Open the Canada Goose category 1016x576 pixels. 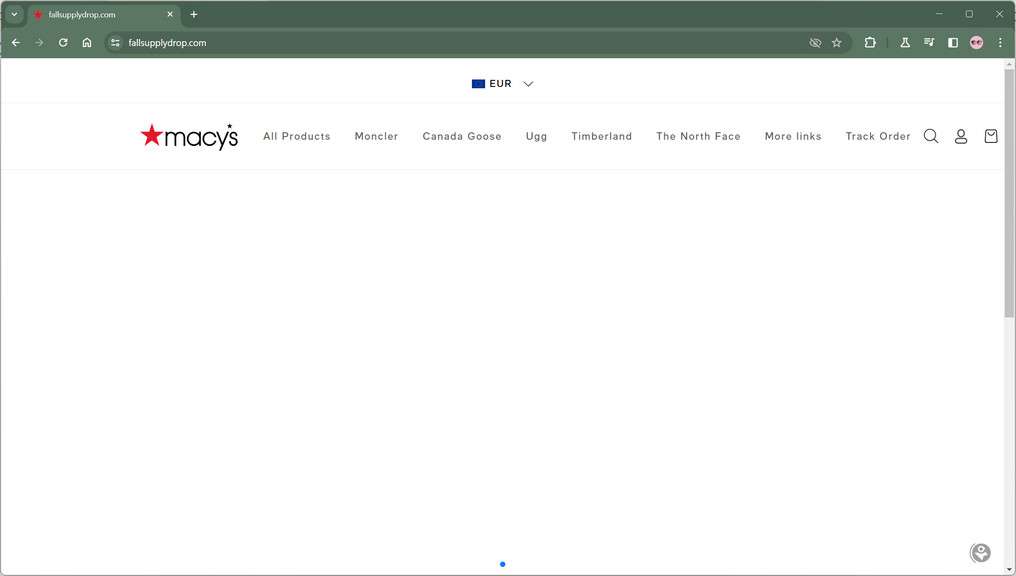point(462,136)
